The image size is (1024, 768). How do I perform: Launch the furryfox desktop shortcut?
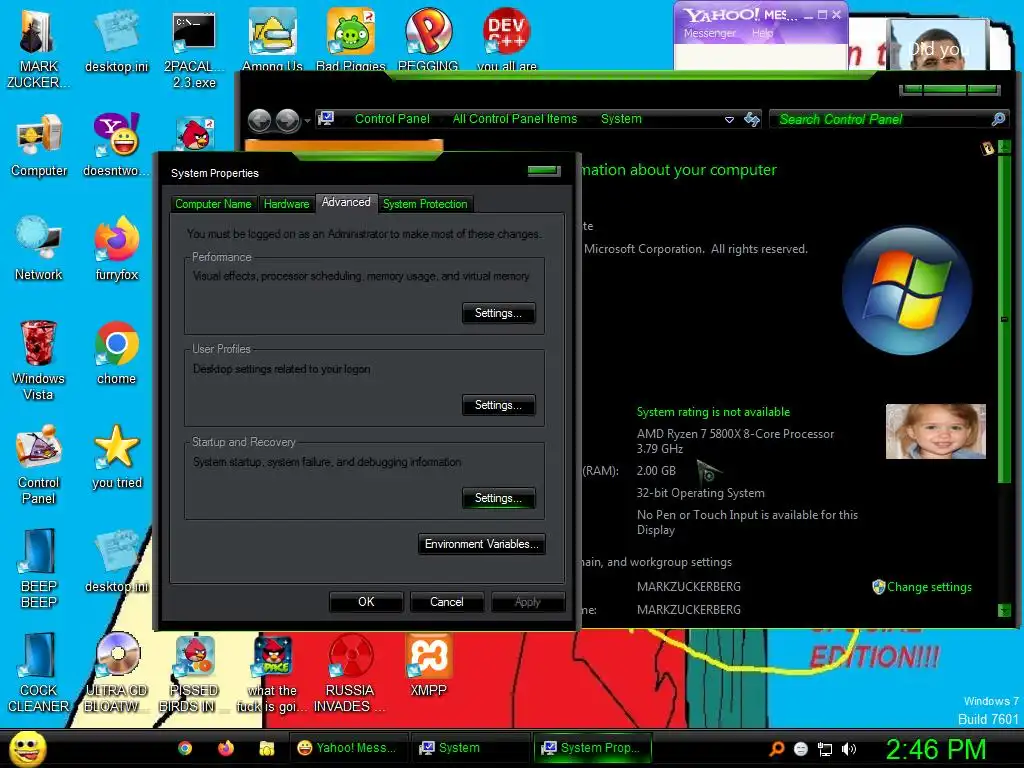click(x=116, y=249)
